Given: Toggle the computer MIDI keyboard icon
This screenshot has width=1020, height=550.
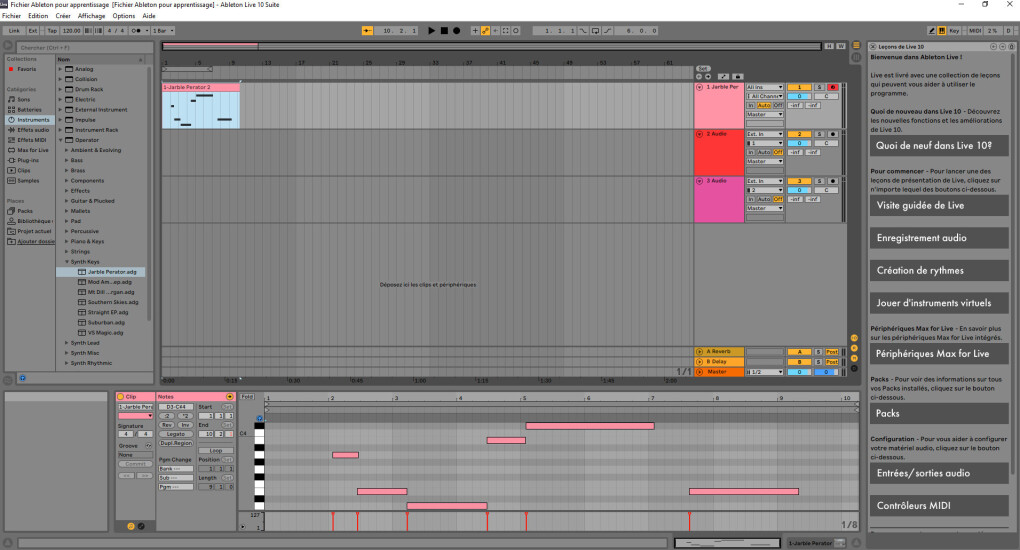Looking at the screenshot, I should [942, 31].
